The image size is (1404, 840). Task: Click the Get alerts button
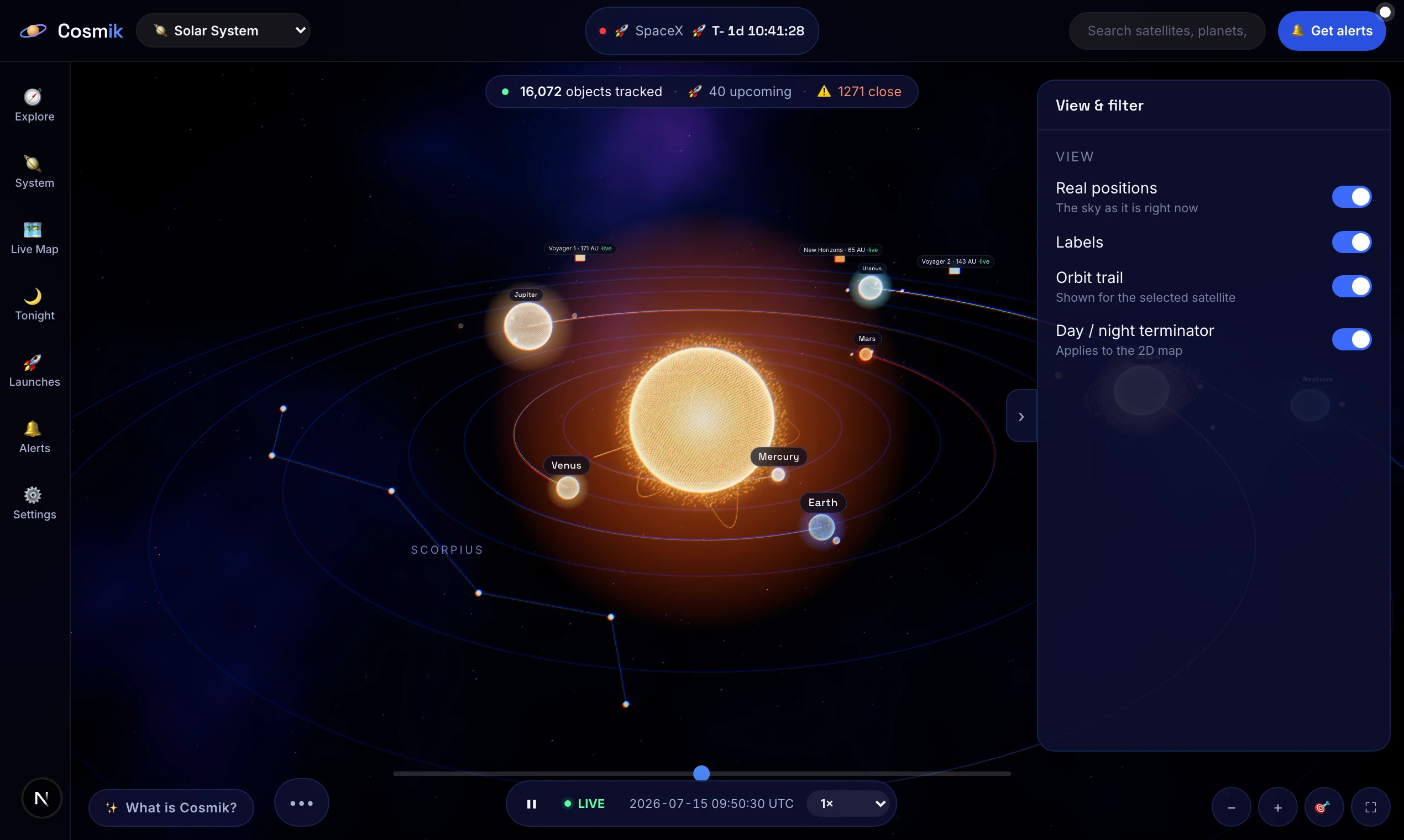click(1332, 30)
